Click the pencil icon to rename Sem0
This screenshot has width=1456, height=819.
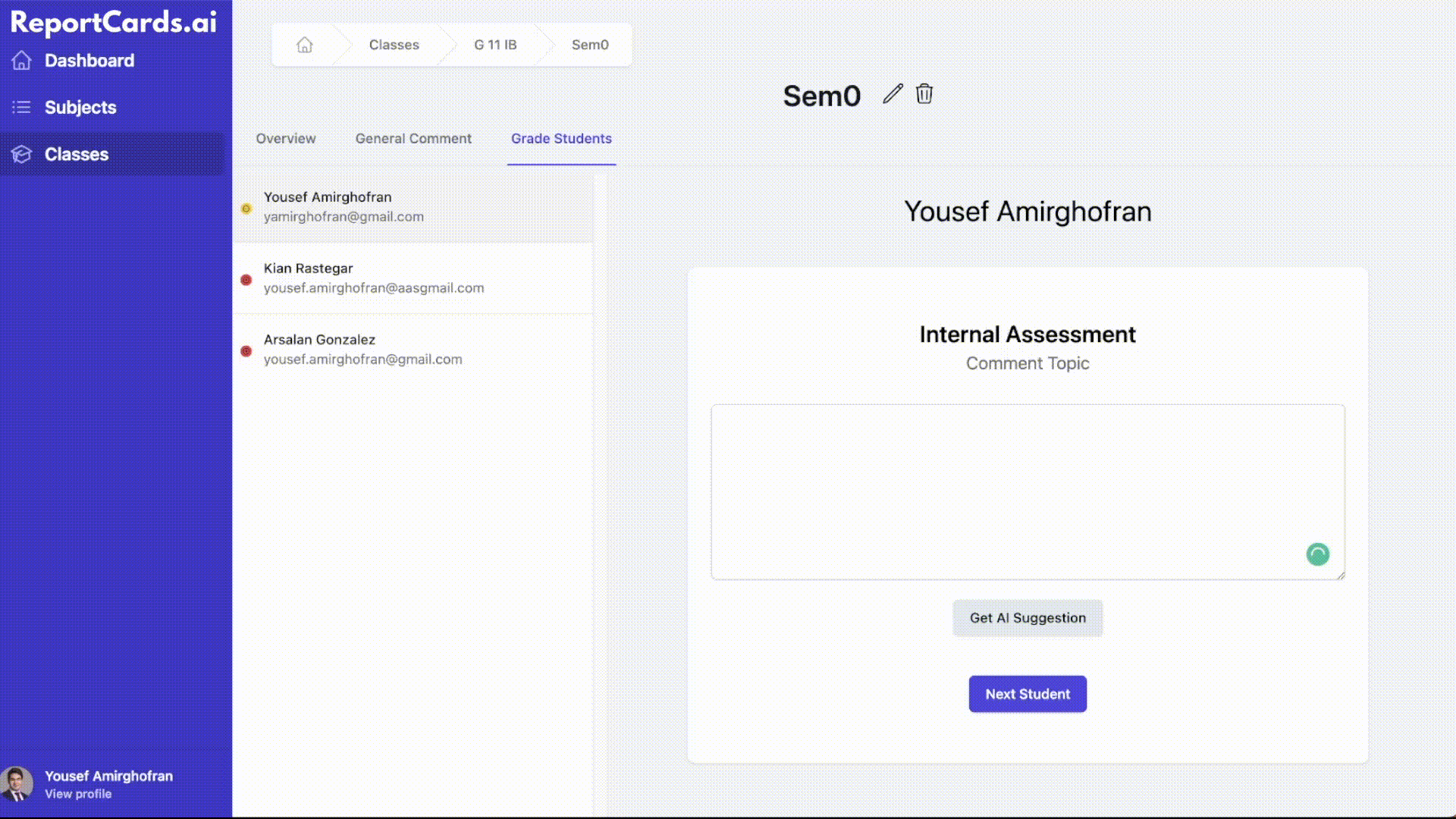(893, 94)
